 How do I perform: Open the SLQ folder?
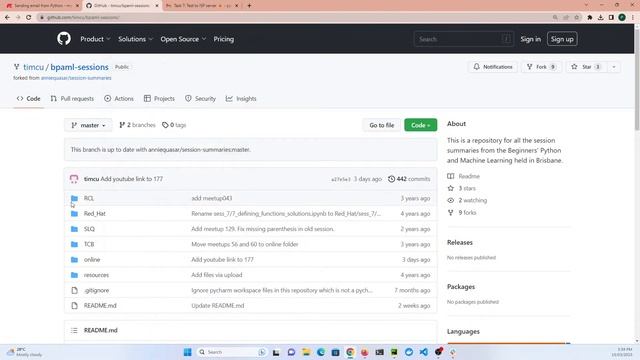[x=89, y=229]
